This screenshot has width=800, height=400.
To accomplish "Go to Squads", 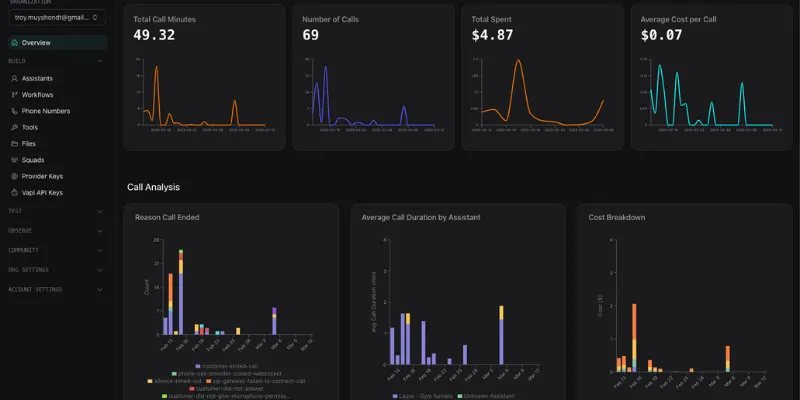I will (33, 160).
